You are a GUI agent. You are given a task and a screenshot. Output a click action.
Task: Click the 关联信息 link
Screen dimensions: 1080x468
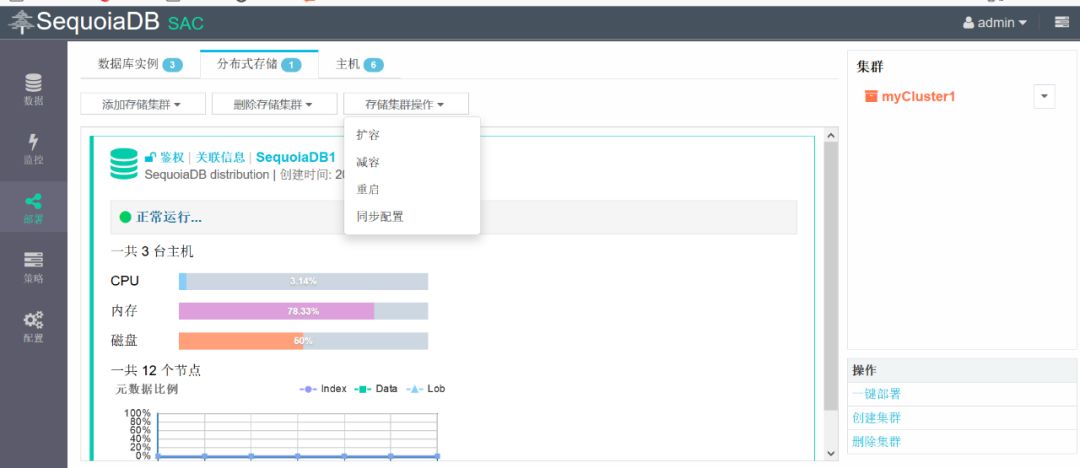pyautogui.click(x=220, y=158)
